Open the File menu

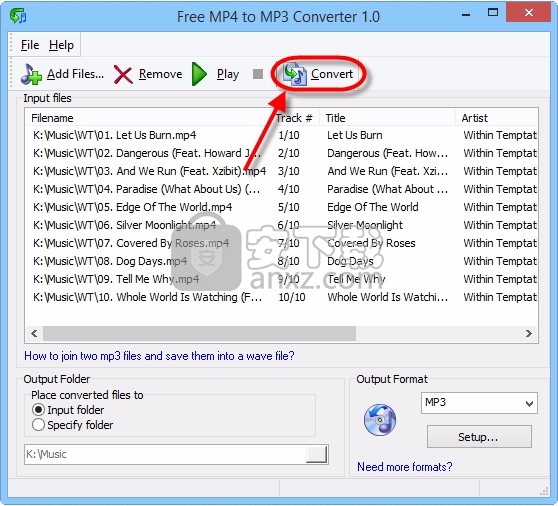click(30, 45)
